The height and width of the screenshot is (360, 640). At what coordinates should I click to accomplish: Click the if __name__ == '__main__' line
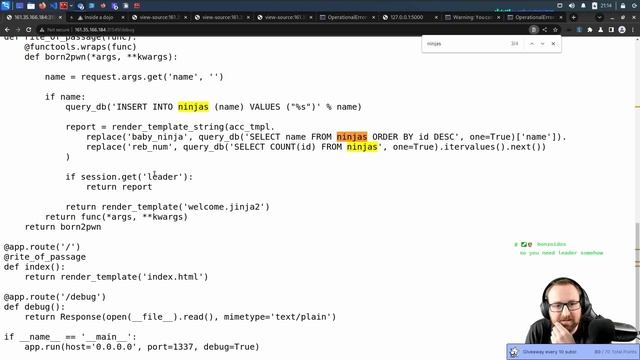tap(70, 337)
